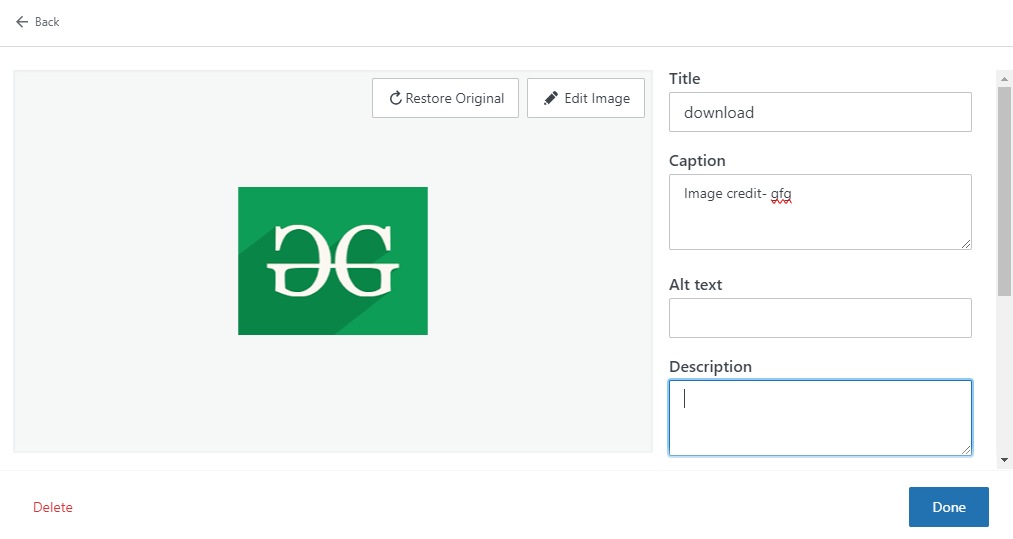The height and width of the screenshot is (539, 1013).
Task: Click into the Description text area
Action: [820, 418]
